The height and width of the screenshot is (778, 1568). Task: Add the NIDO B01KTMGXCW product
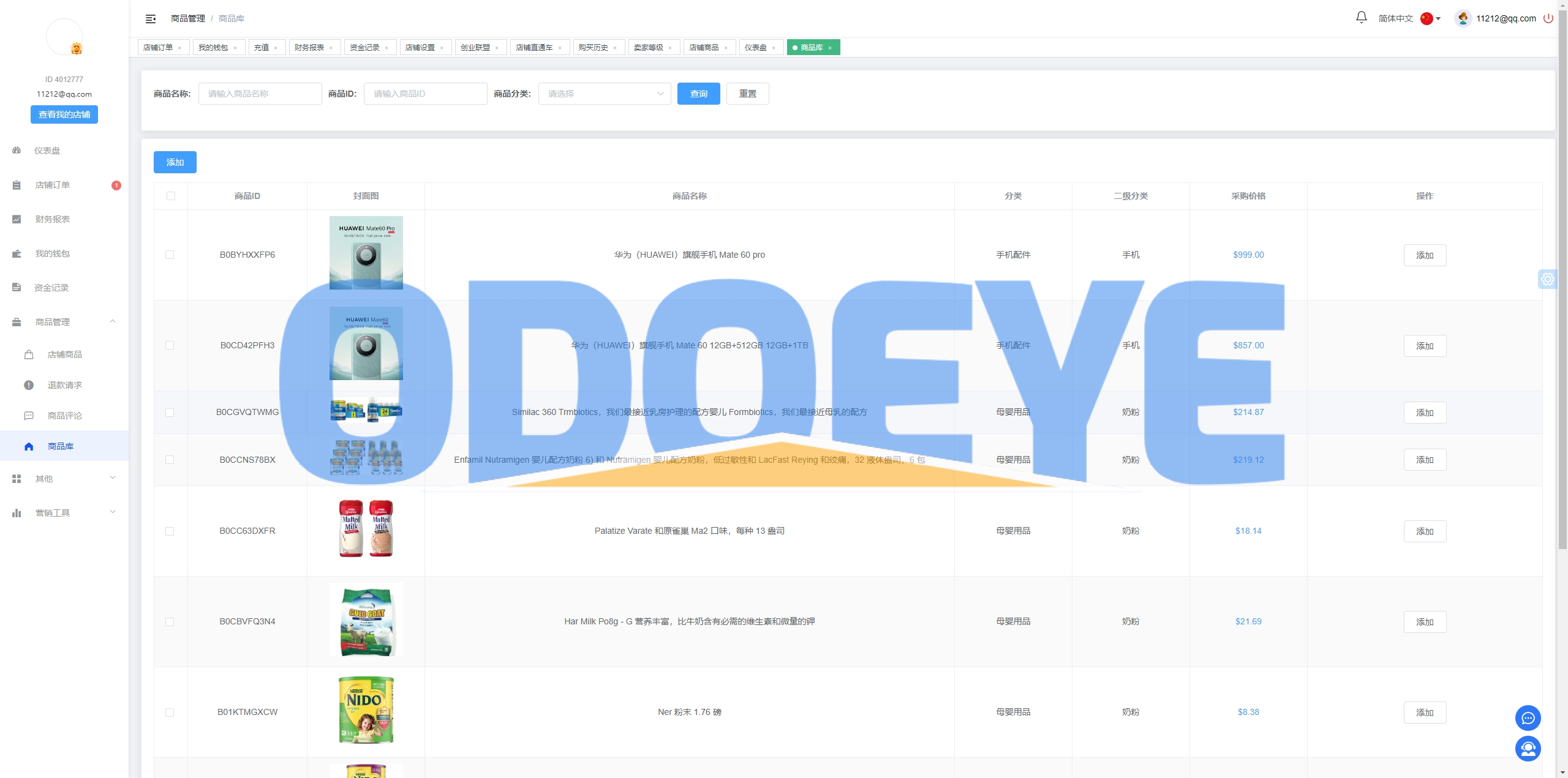click(1425, 713)
